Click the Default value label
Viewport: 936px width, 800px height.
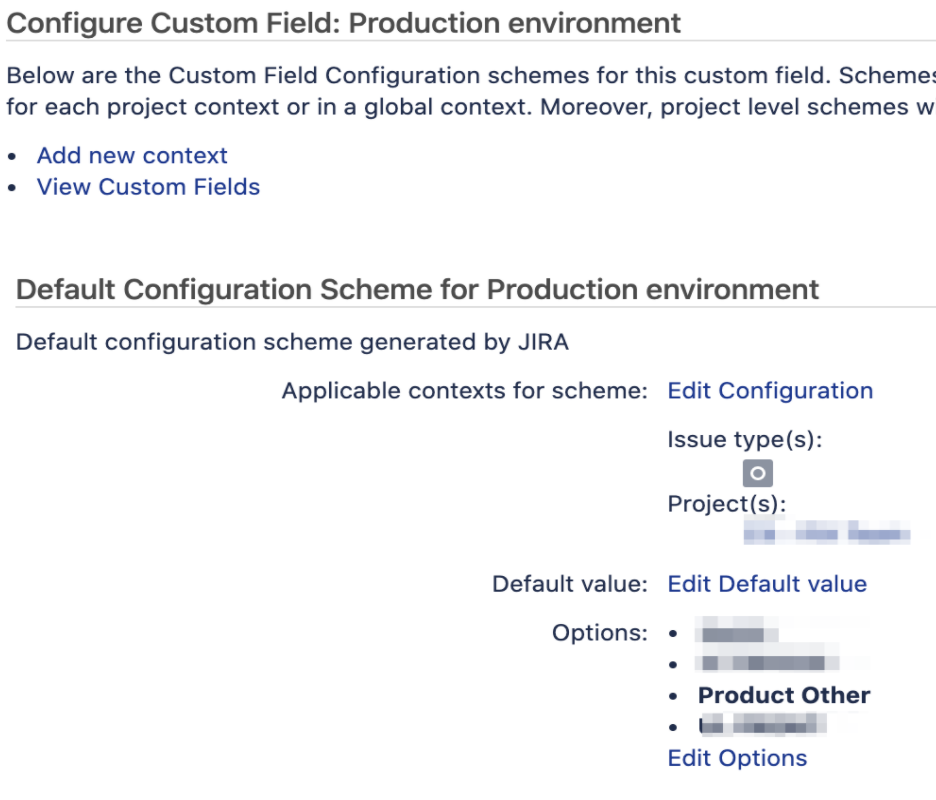569,584
